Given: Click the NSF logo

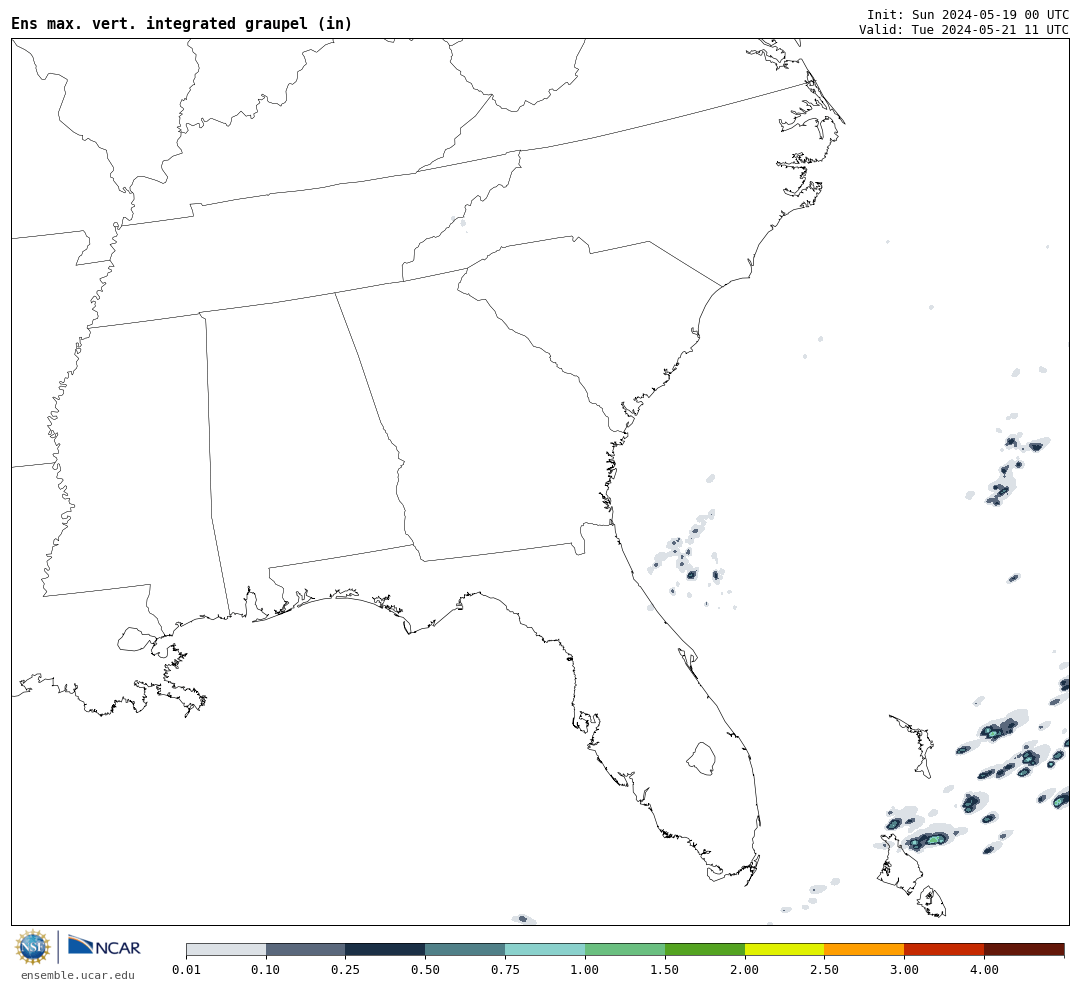Looking at the screenshot, I should pos(33,947).
